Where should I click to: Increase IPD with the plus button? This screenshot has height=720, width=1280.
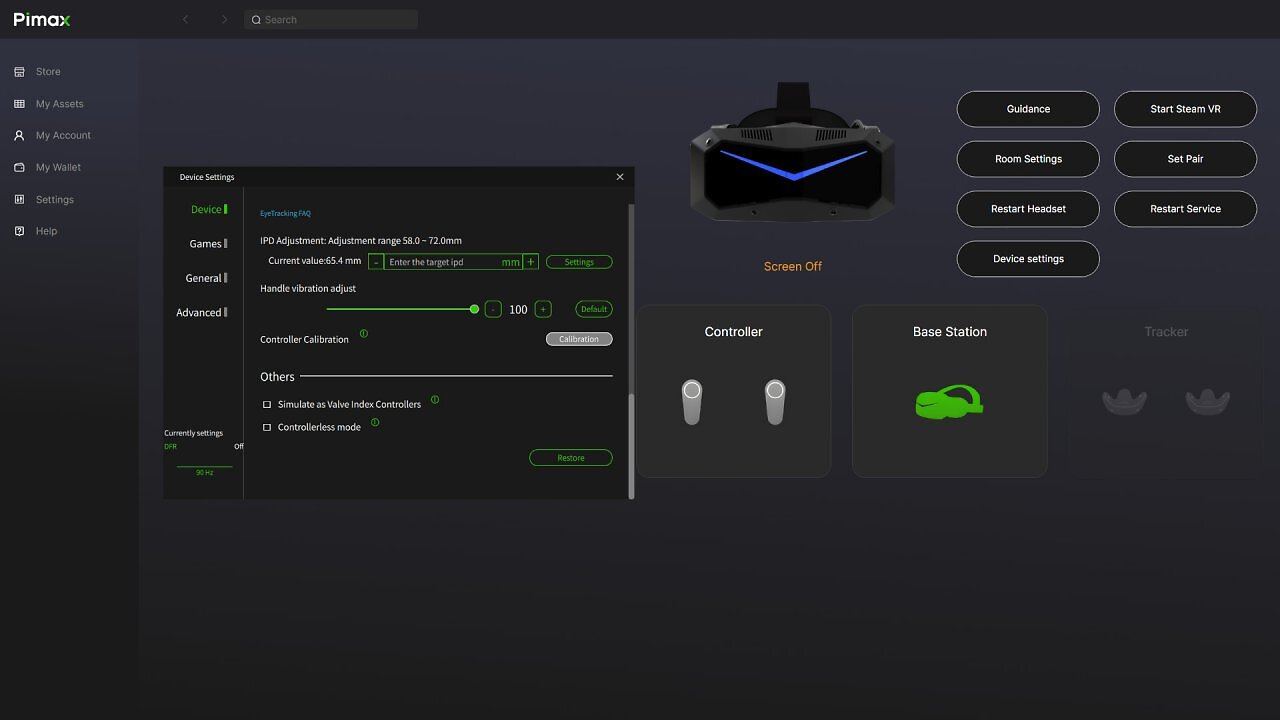531,262
